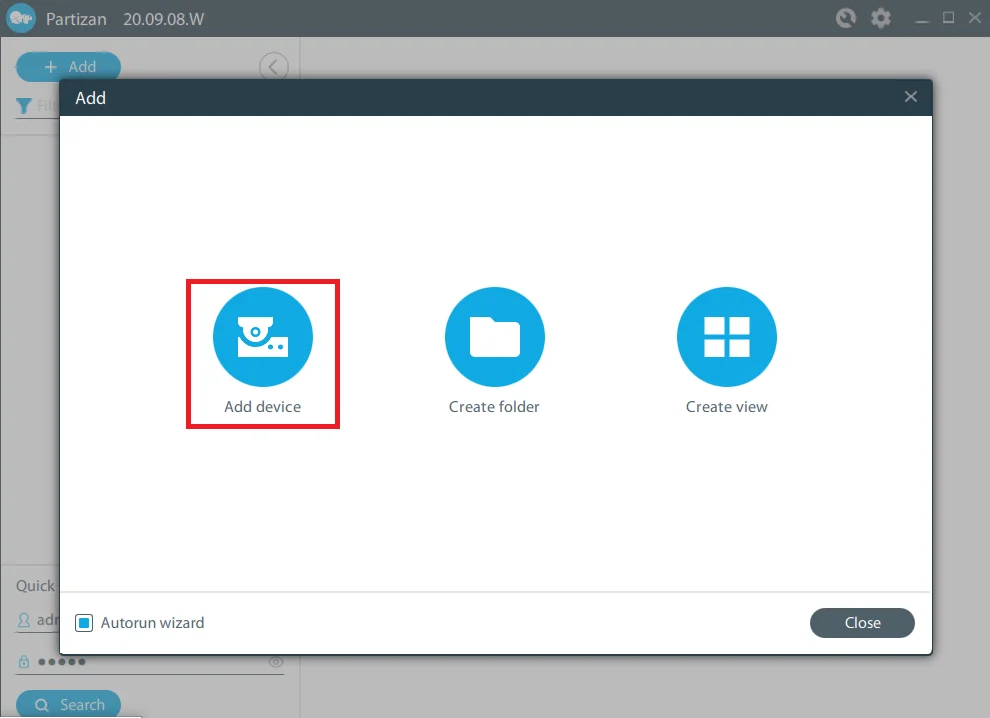
Task: Open the Create folder option
Action: [494, 337]
